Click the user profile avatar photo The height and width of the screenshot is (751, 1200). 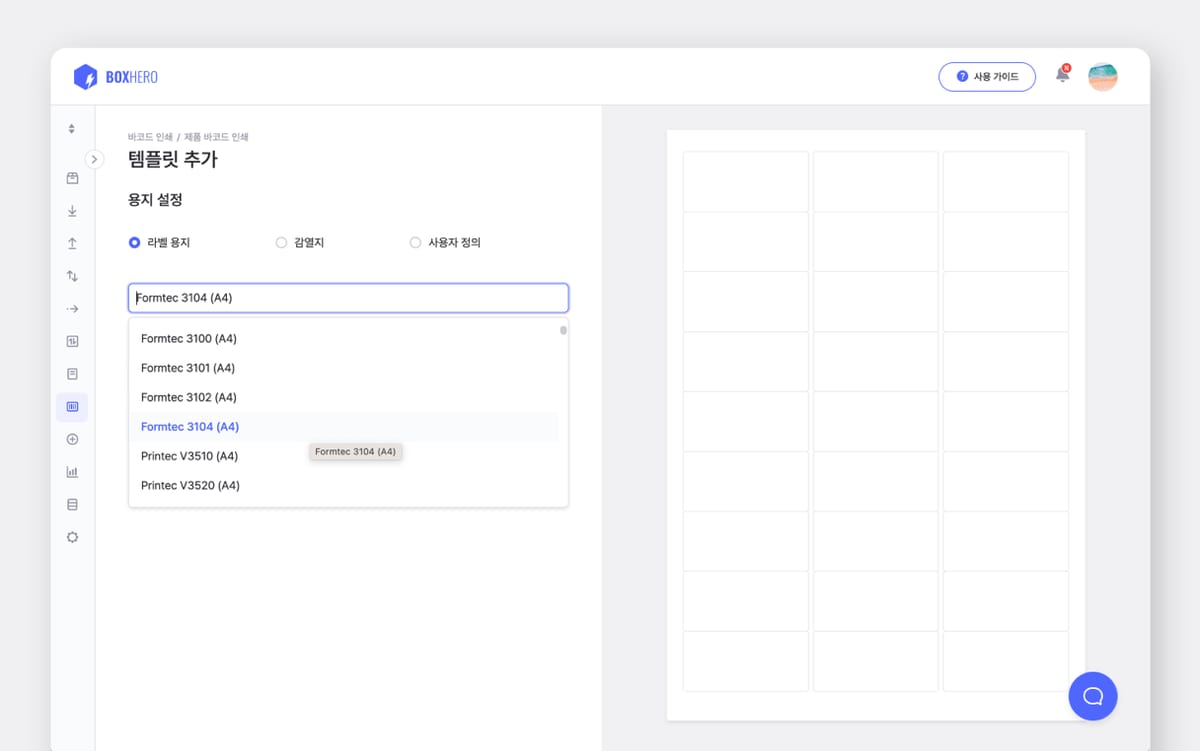[x=1102, y=76]
